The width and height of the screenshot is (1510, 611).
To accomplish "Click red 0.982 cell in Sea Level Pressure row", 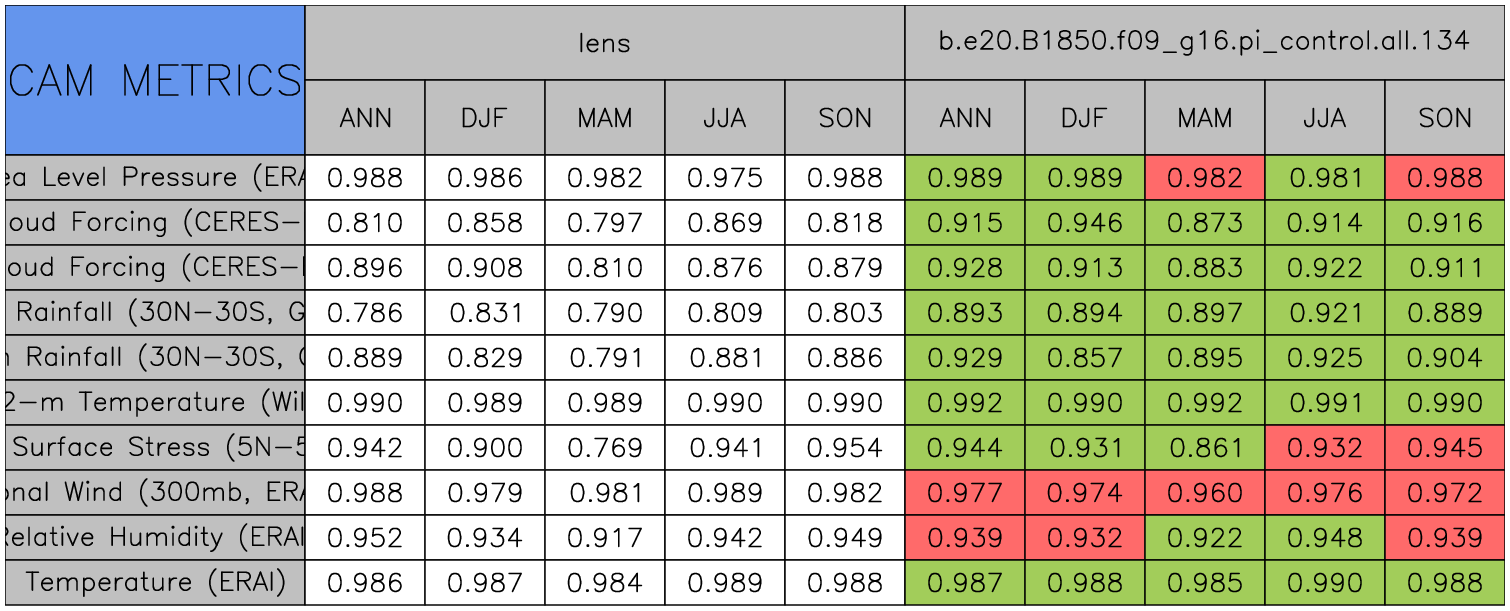I will pyautogui.click(x=1205, y=178).
